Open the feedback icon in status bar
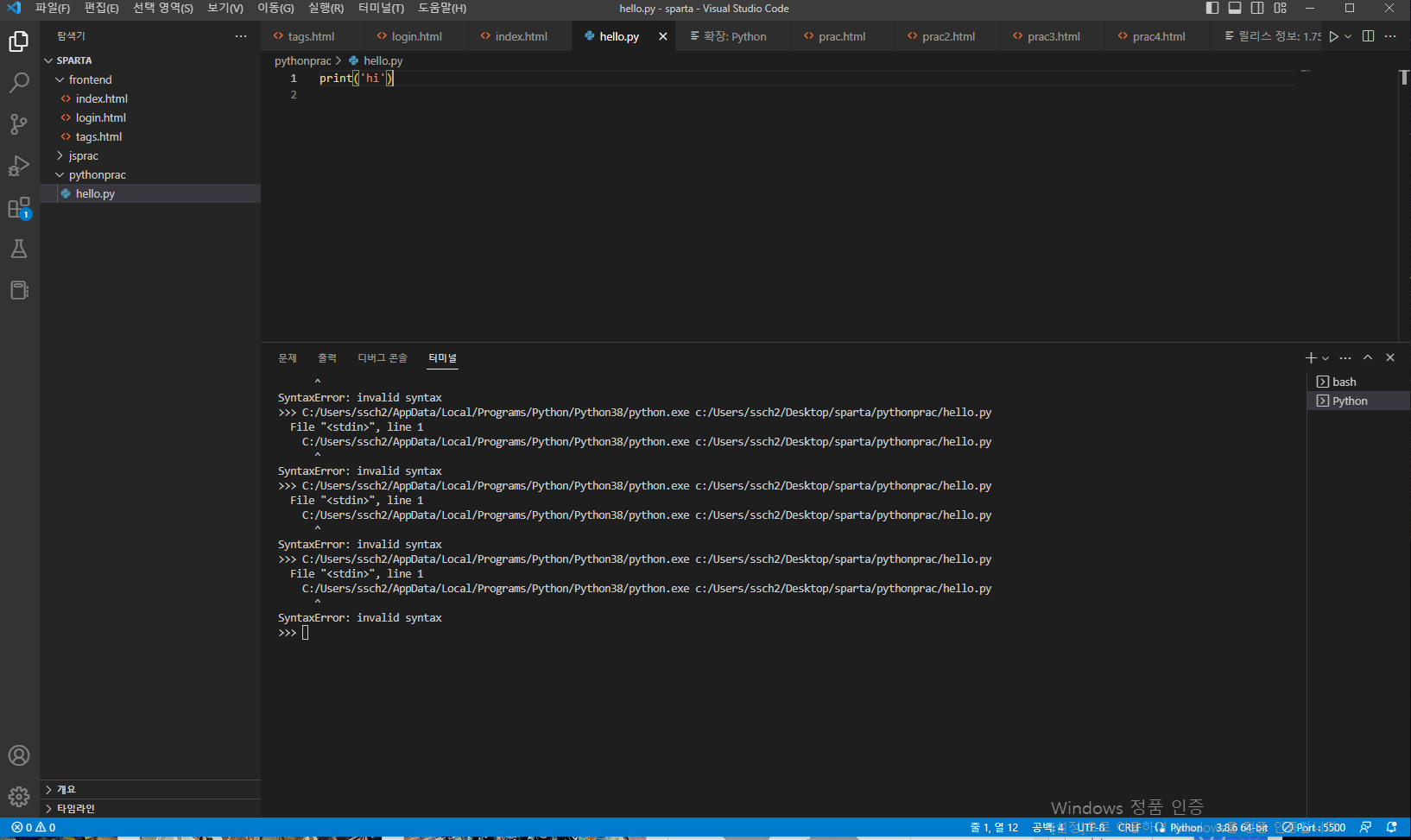The height and width of the screenshot is (840, 1411). click(1365, 828)
